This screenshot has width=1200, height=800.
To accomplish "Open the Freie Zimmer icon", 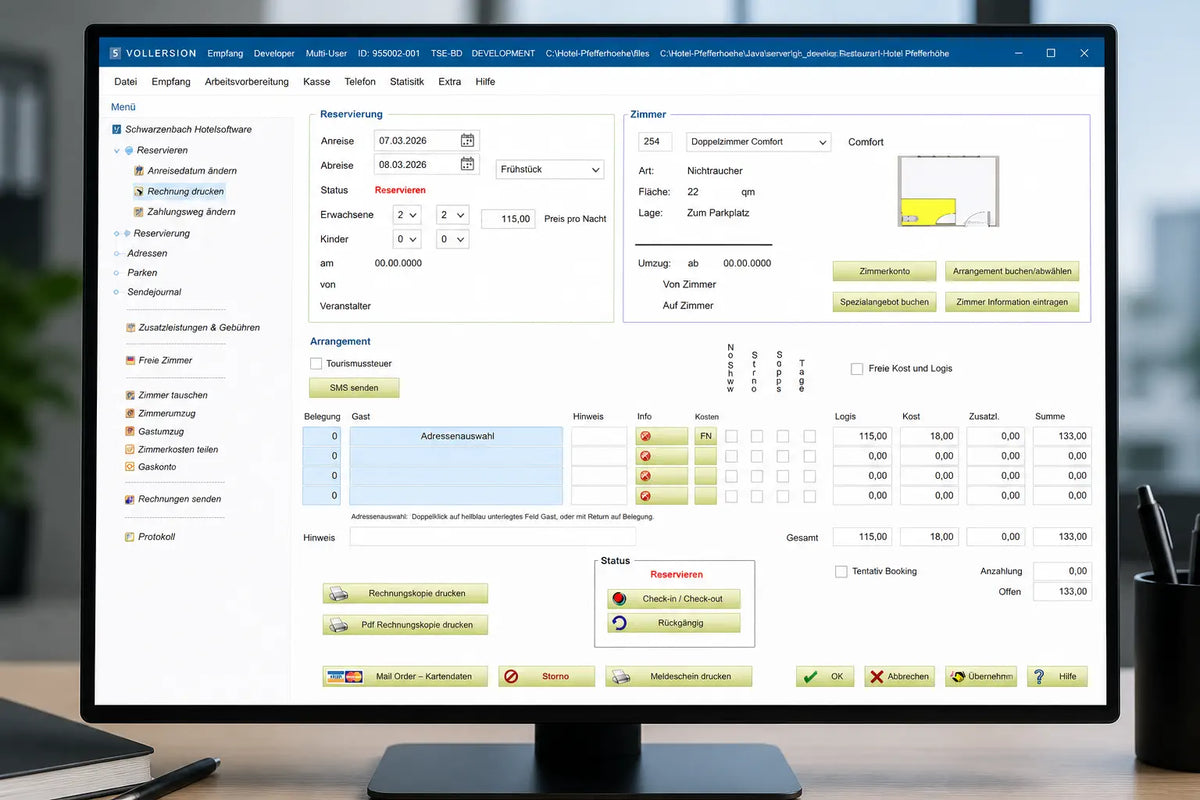I will pyautogui.click(x=130, y=360).
